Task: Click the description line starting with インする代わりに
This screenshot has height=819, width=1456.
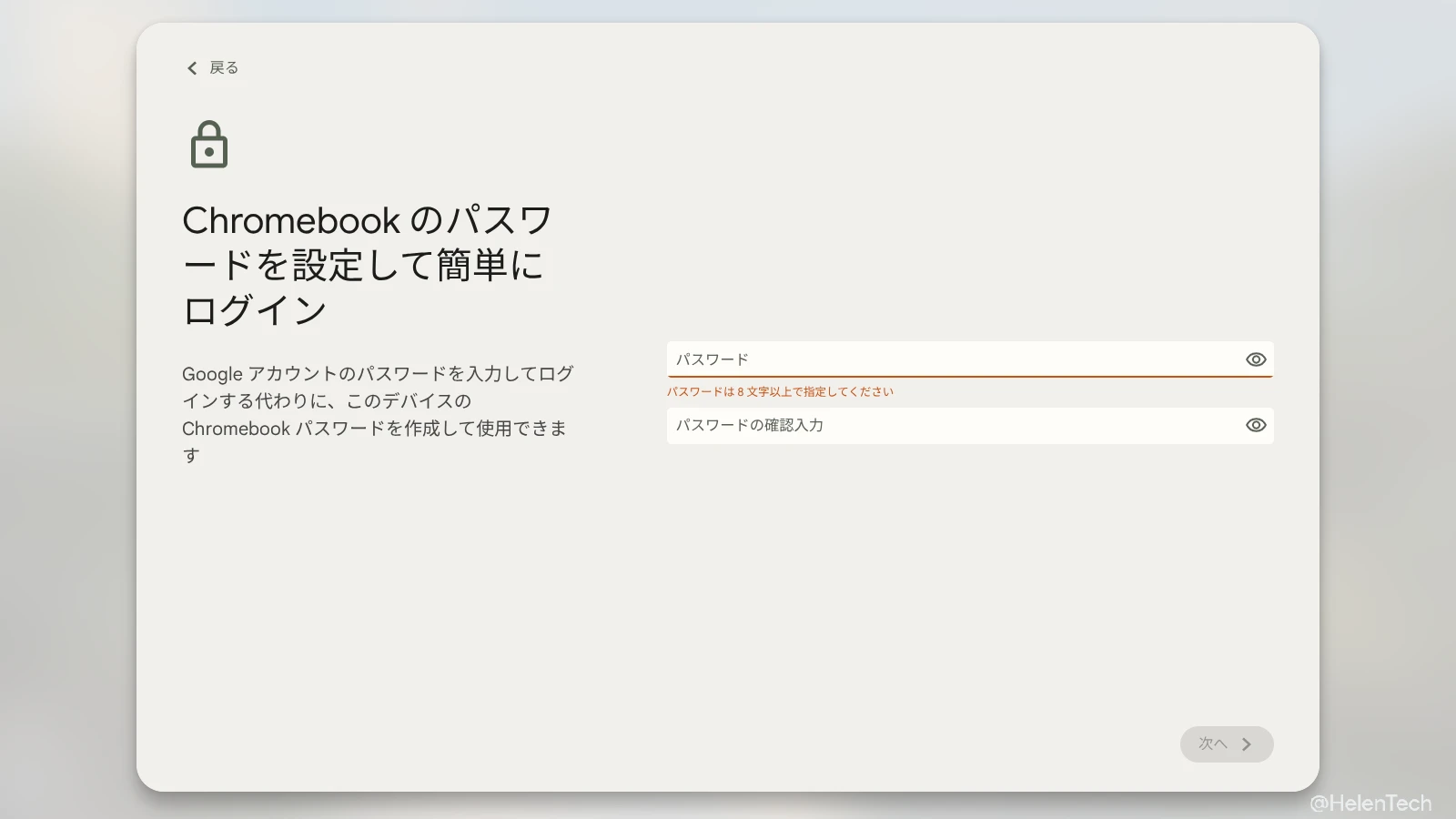Action: pos(327,401)
